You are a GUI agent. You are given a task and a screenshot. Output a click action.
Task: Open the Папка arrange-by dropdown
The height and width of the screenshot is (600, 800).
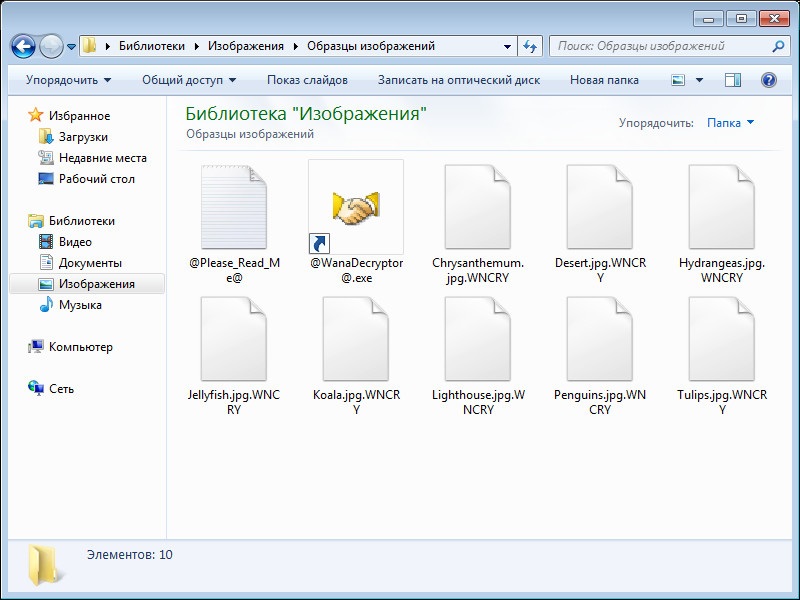pos(731,123)
